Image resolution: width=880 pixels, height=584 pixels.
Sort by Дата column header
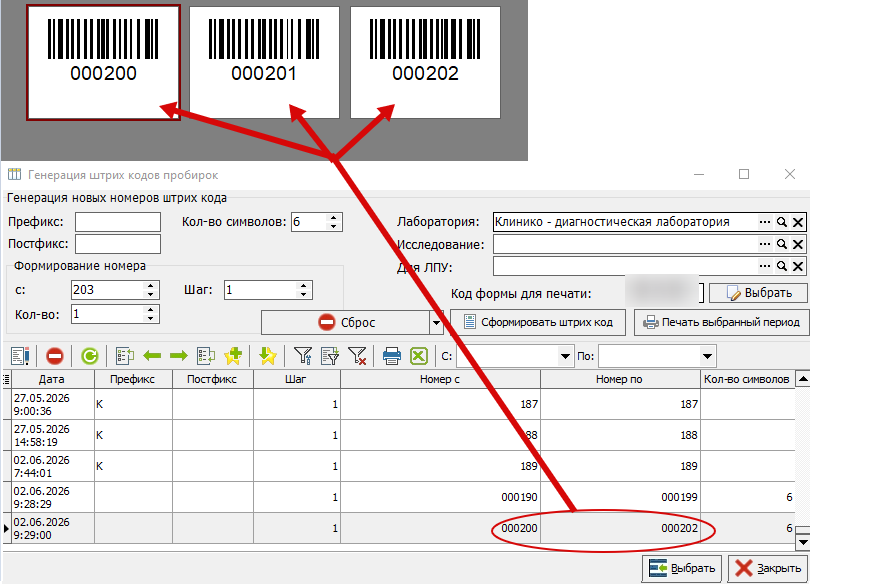53,380
